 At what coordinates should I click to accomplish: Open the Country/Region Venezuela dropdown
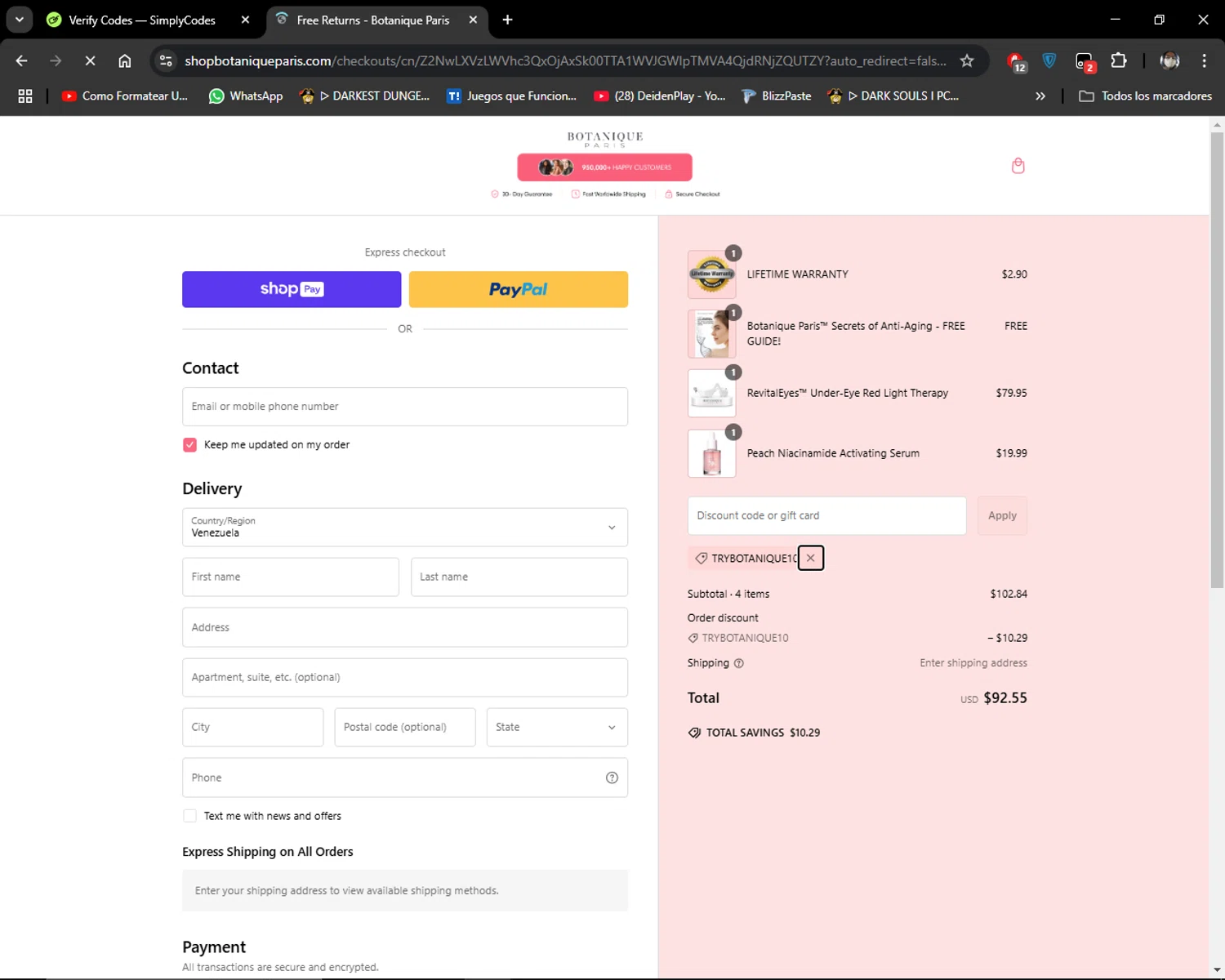coord(405,528)
